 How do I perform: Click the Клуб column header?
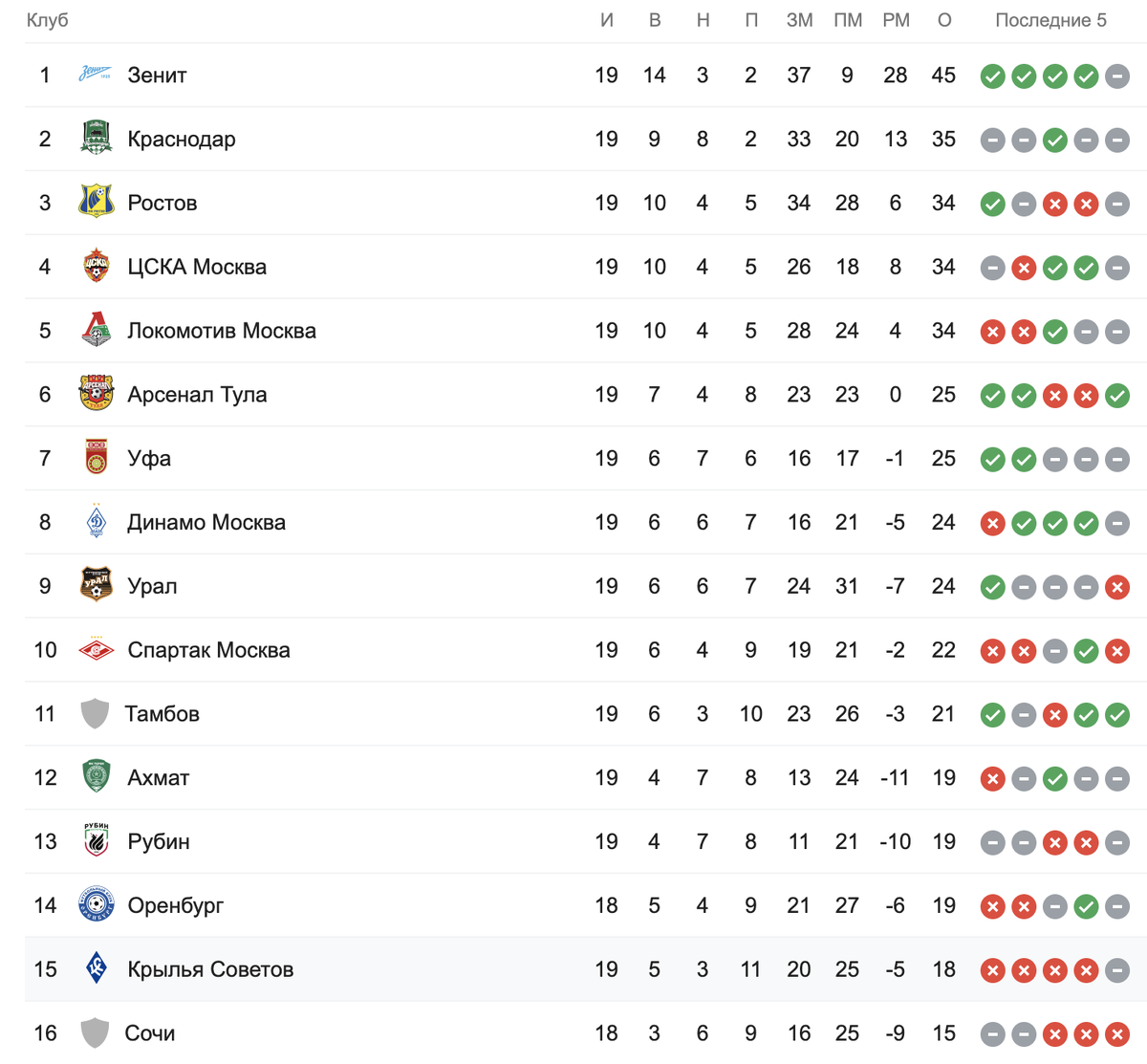pos(47,20)
